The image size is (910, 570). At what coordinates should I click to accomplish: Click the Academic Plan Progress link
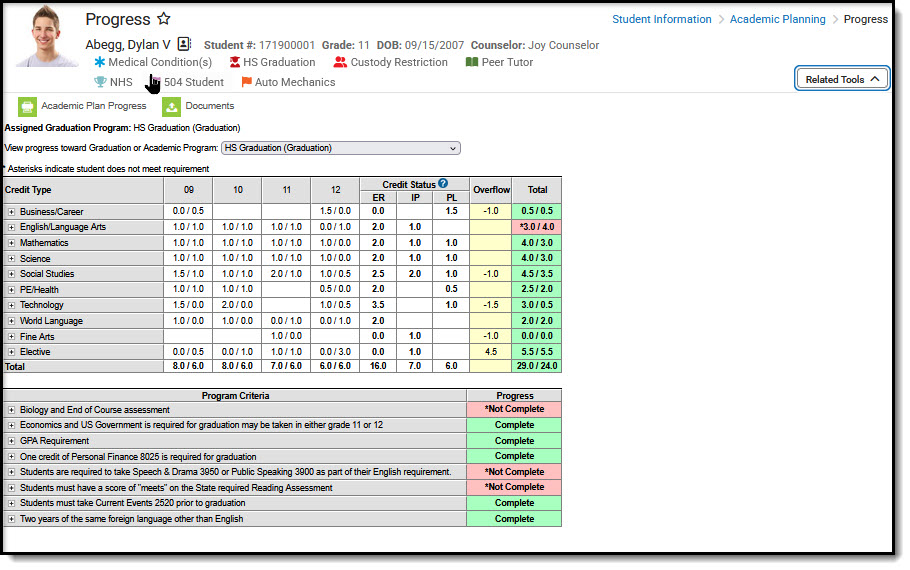(x=93, y=106)
